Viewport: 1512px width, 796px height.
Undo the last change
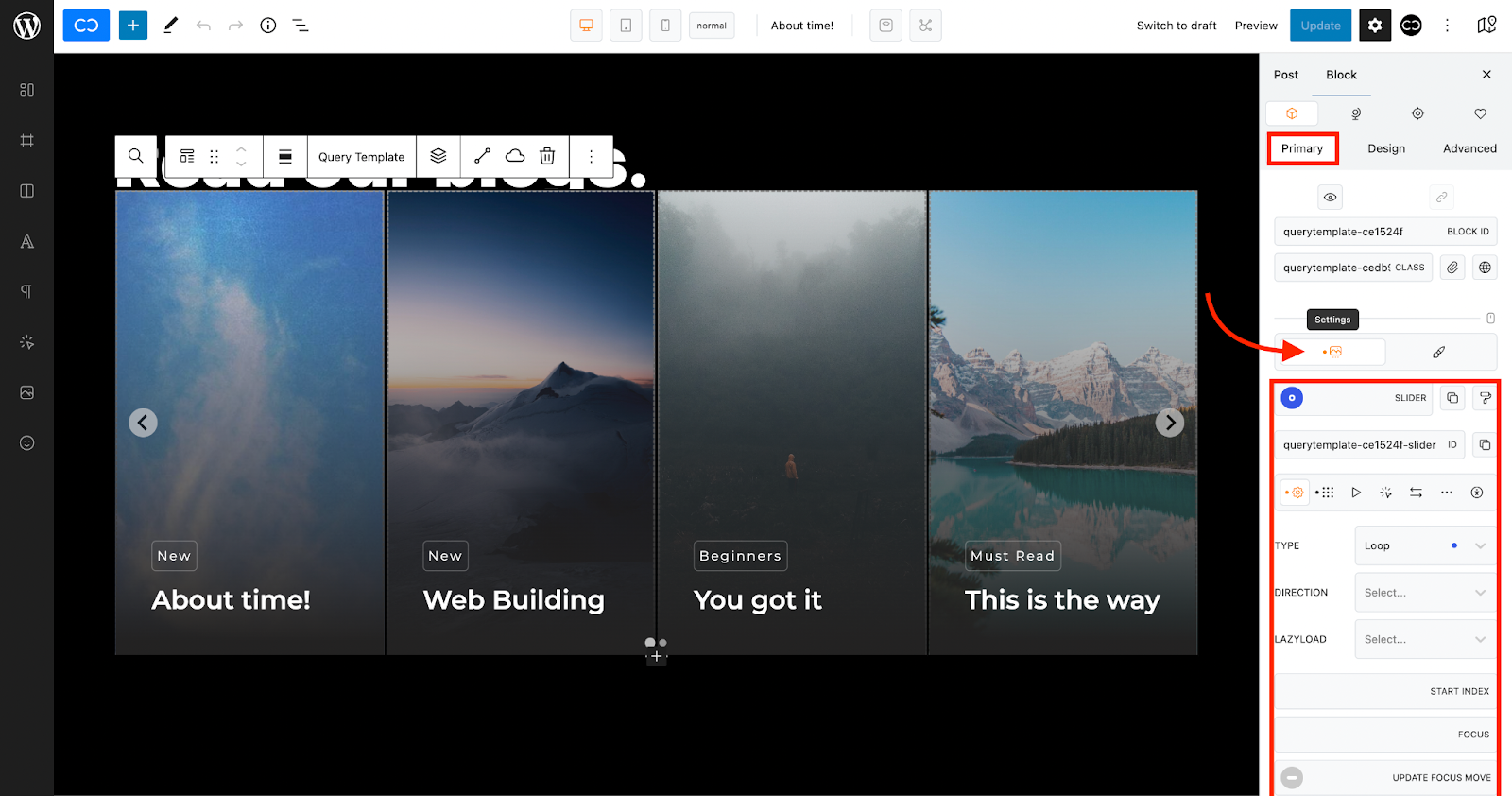click(203, 26)
